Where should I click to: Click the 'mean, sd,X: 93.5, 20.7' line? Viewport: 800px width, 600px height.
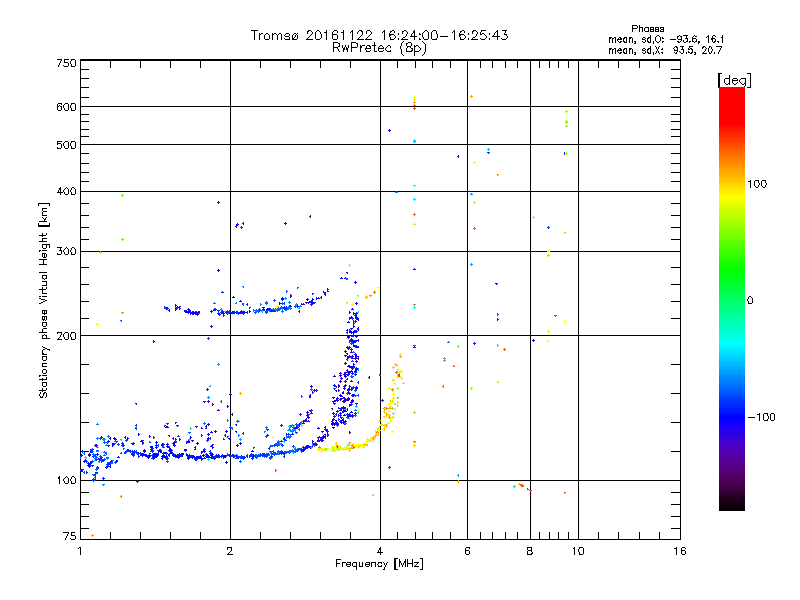[665, 50]
